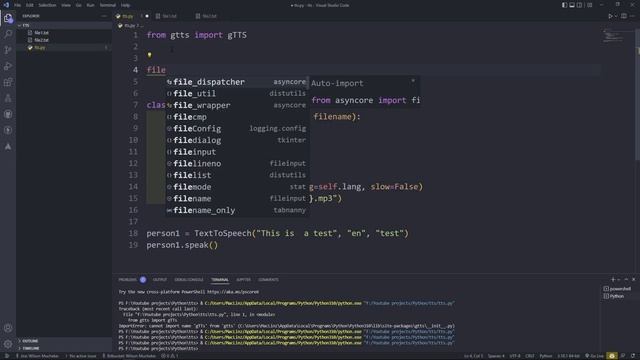Click the lightbulb quick-fix icon
Image resolution: width=640 pixels, height=360 pixels.
click(x=149, y=55)
